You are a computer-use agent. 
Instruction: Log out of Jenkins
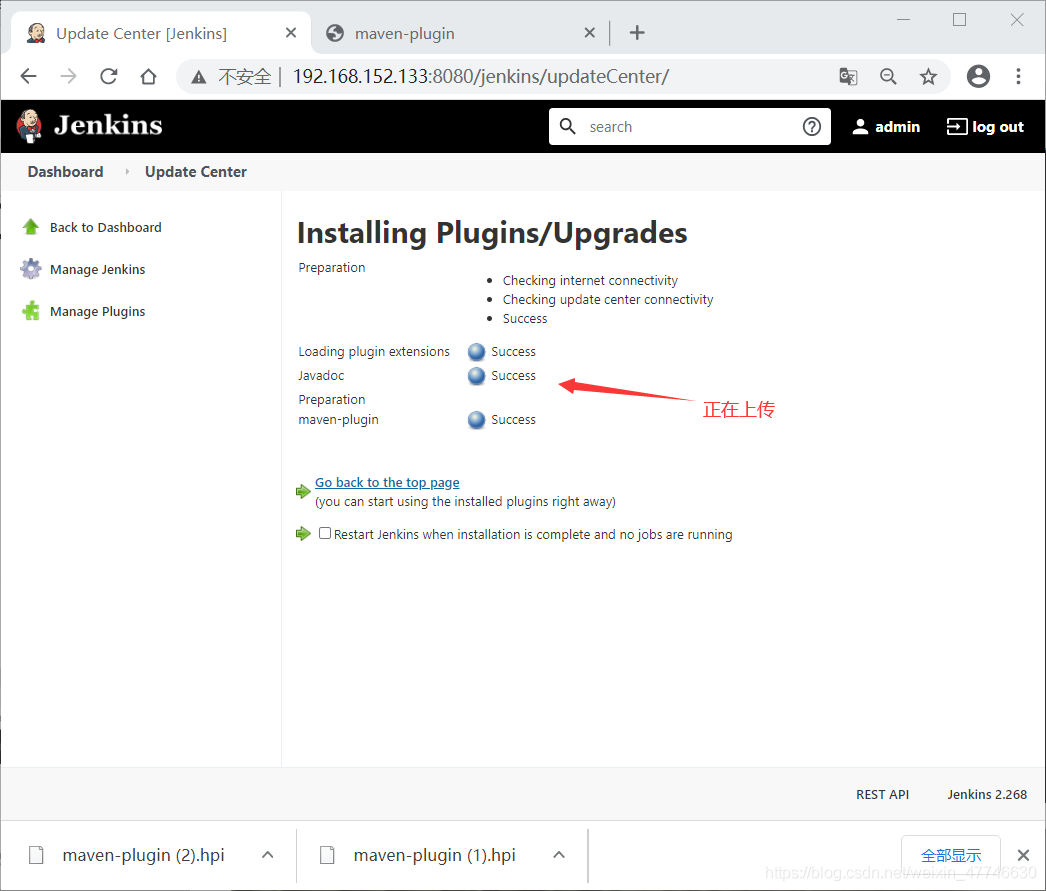pos(985,127)
